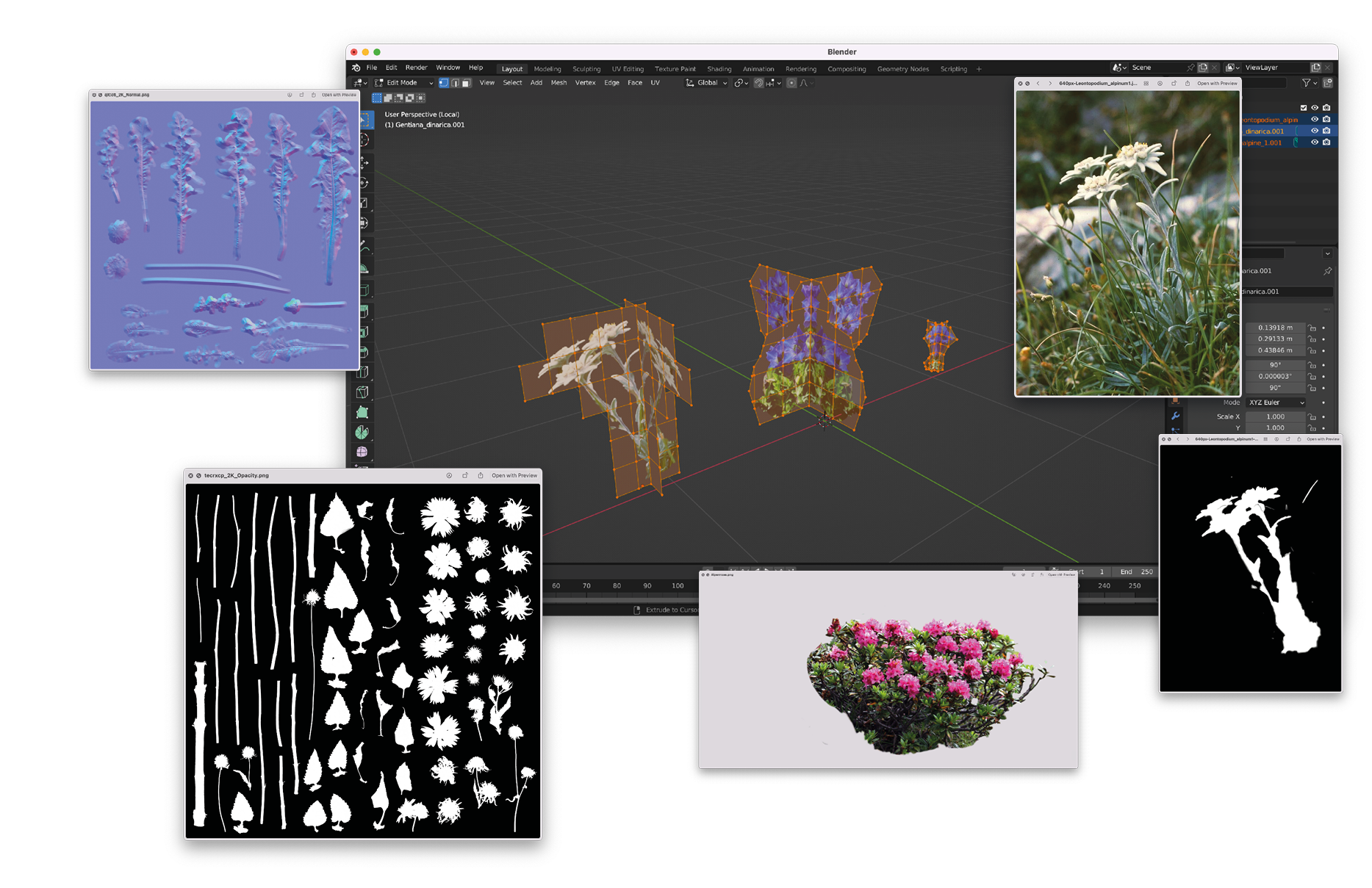Click the Scale X value field
The image size is (1372, 888).
[x=1275, y=416]
